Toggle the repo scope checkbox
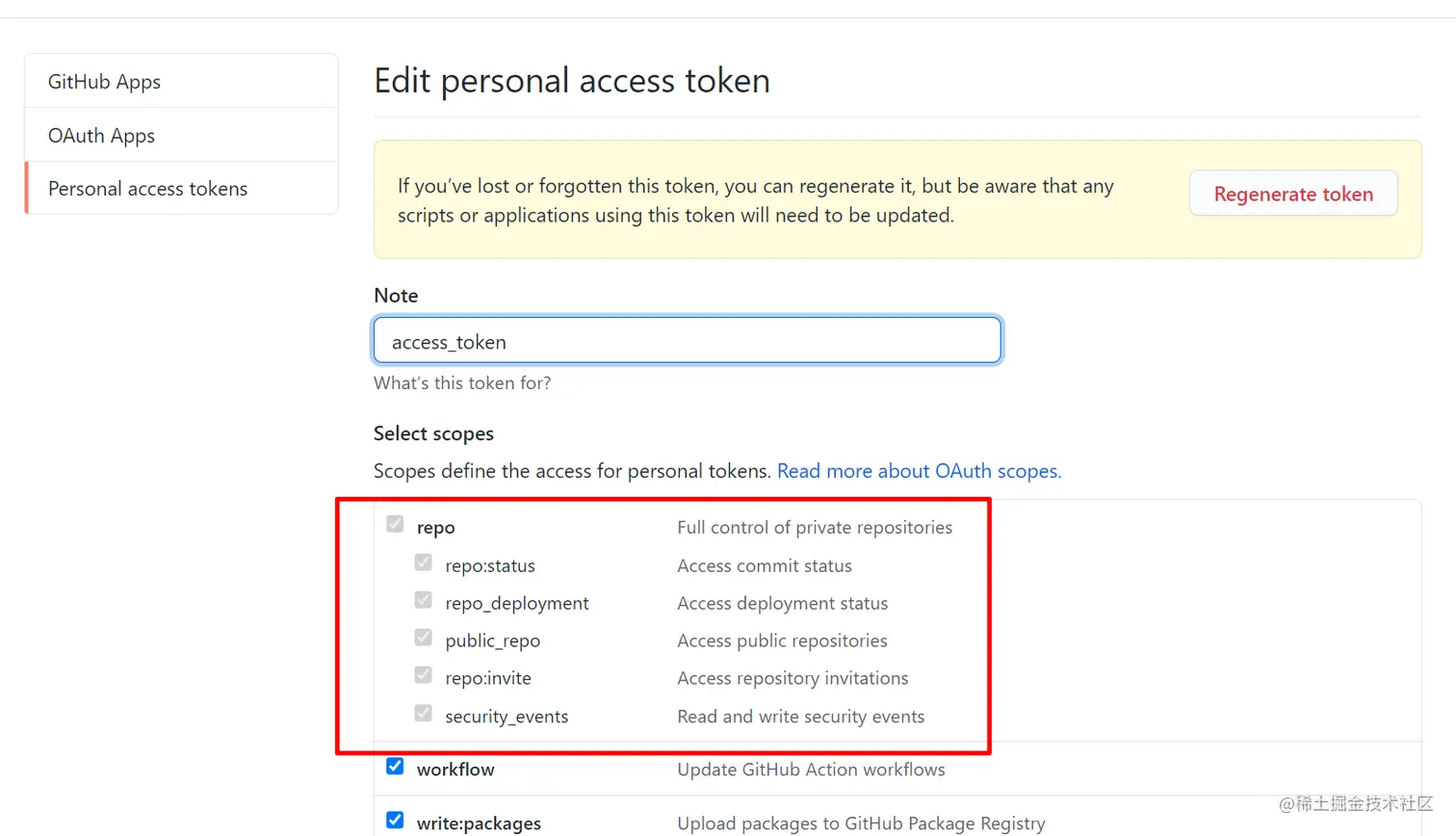1456x836 pixels. click(x=395, y=525)
